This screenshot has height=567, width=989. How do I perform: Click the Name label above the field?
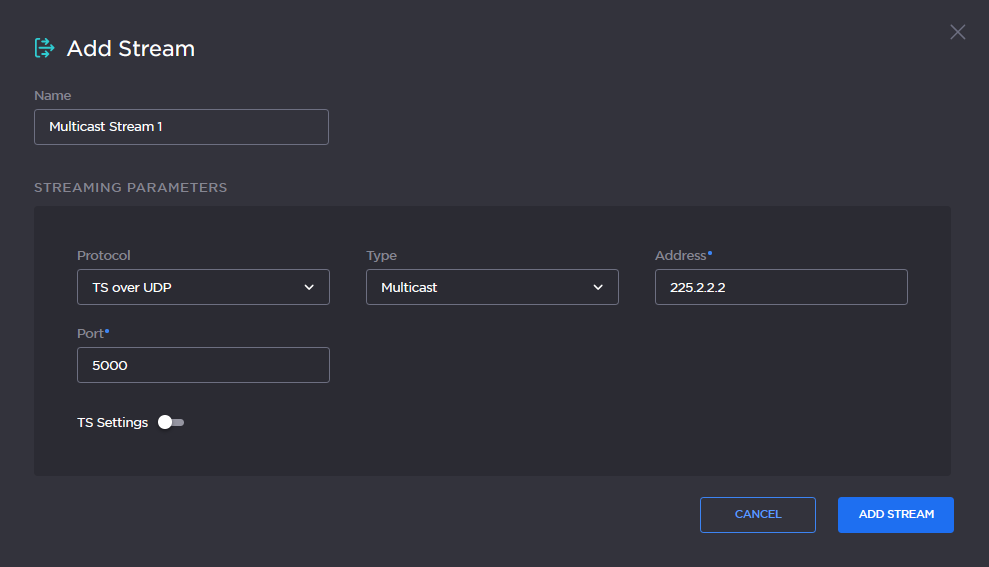point(52,95)
